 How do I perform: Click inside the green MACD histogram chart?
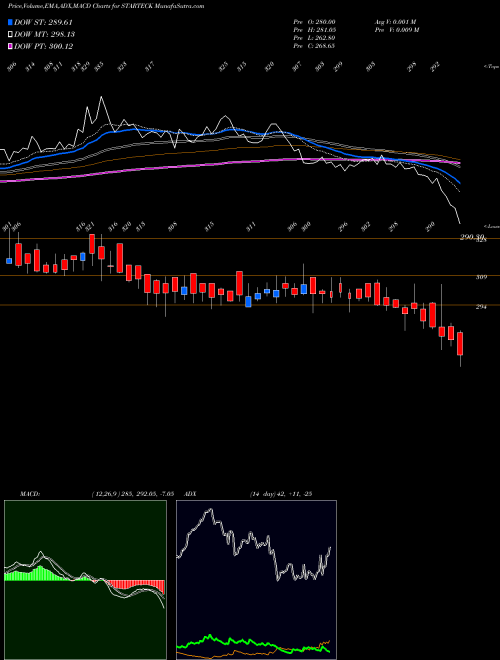pyautogui.click(x=85, y=580)
